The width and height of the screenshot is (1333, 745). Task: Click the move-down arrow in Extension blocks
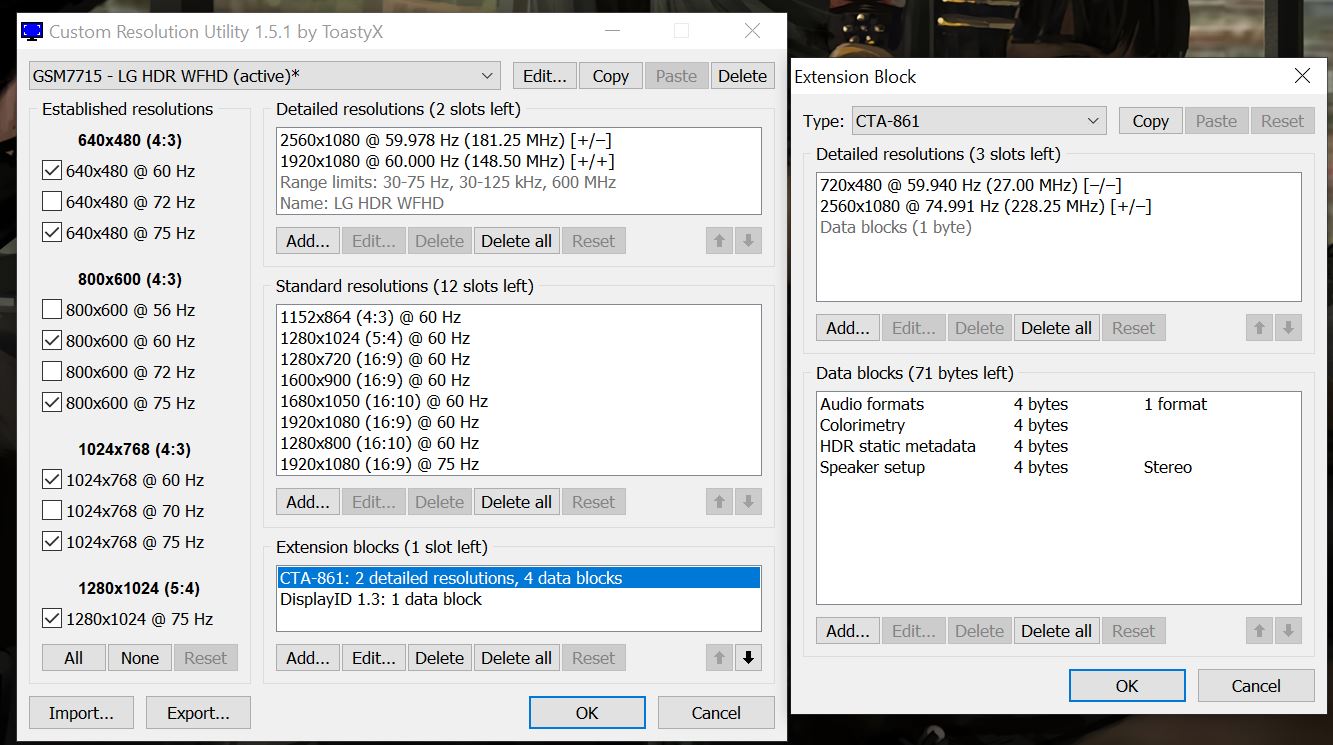748,658
